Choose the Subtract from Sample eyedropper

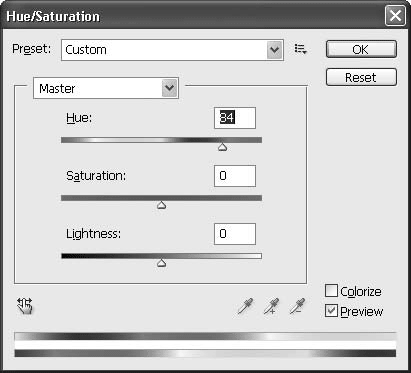tap(297, 306)
